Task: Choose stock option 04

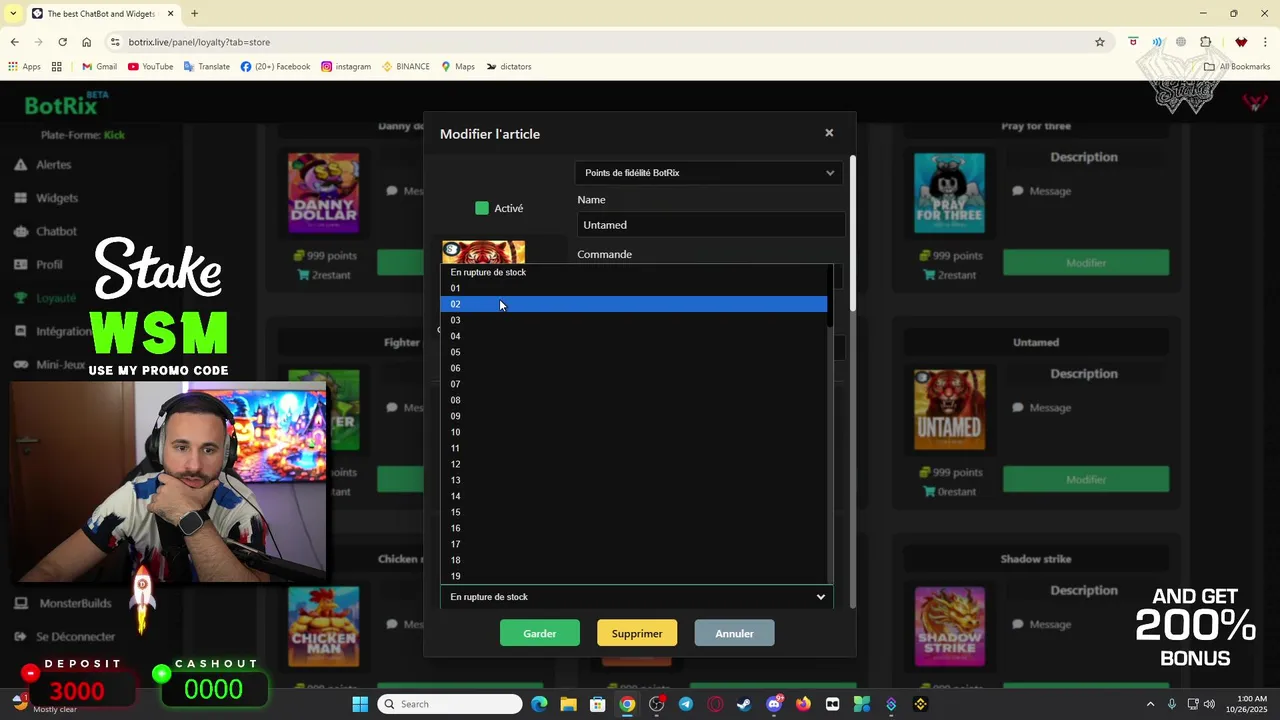Action: (x=634, y=336)
